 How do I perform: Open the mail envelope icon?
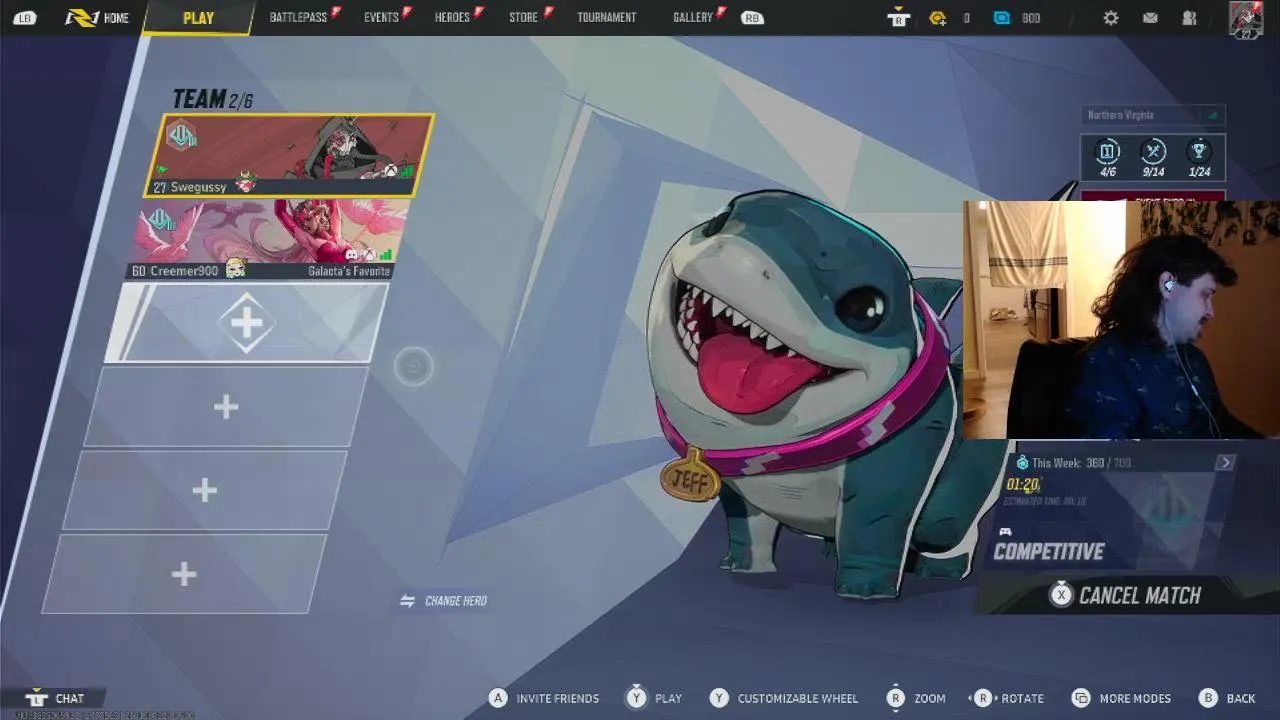[x=1150, y=18]
